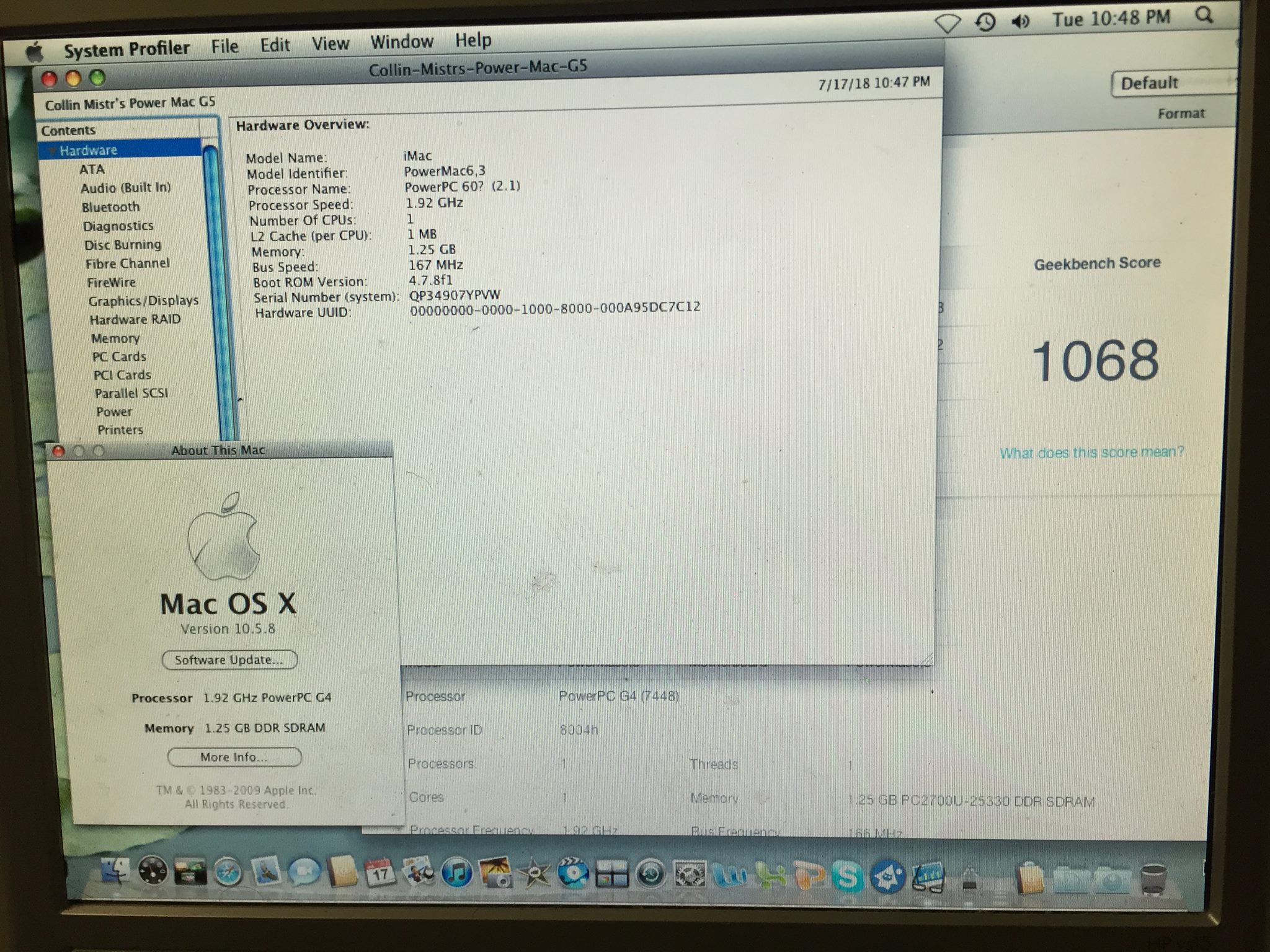This screenshot has height=952, width=1270.
Task: Open the Trash in the dock
Action: click(1153, 879)
